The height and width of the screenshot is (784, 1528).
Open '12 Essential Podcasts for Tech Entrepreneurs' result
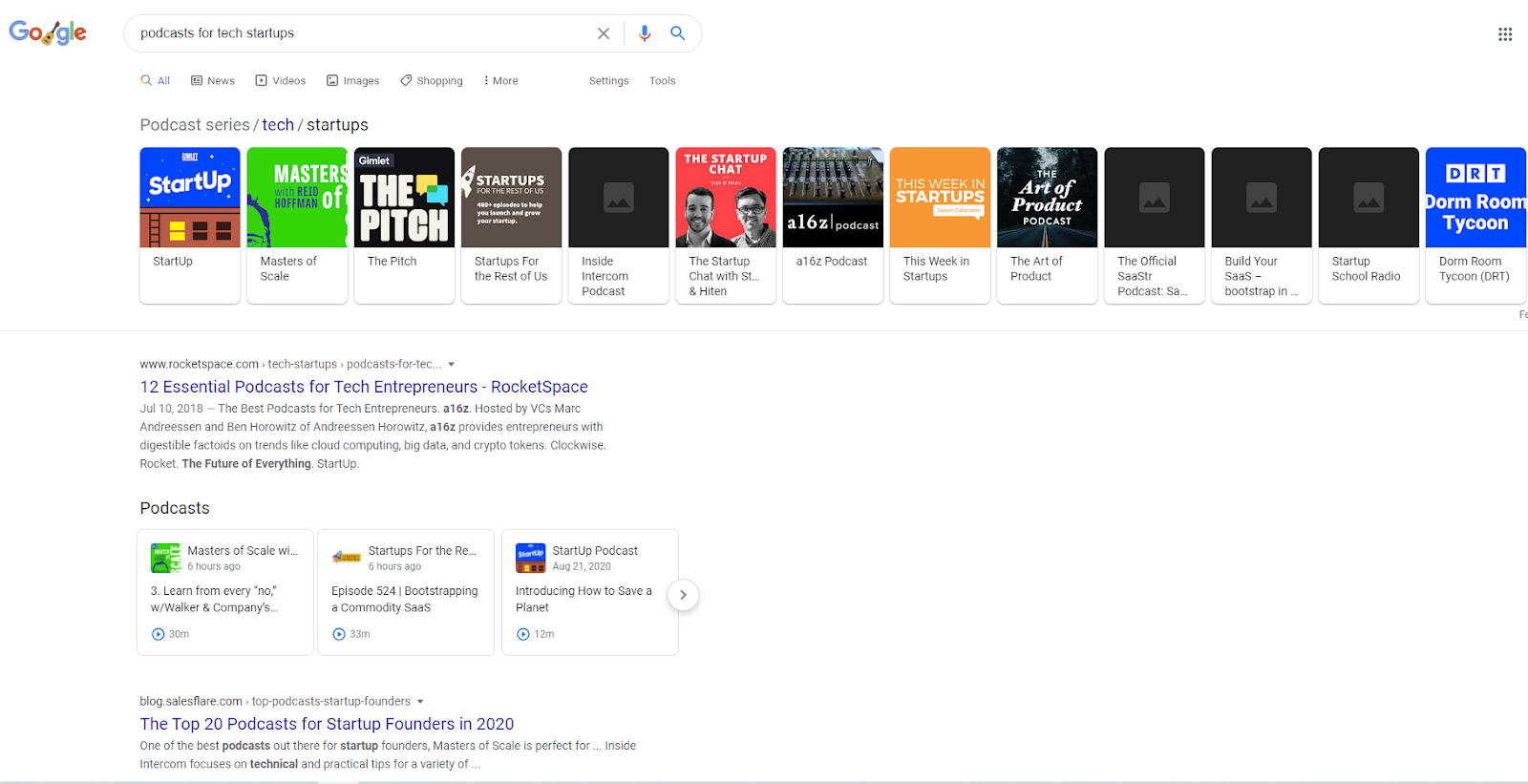pos(364,387)
